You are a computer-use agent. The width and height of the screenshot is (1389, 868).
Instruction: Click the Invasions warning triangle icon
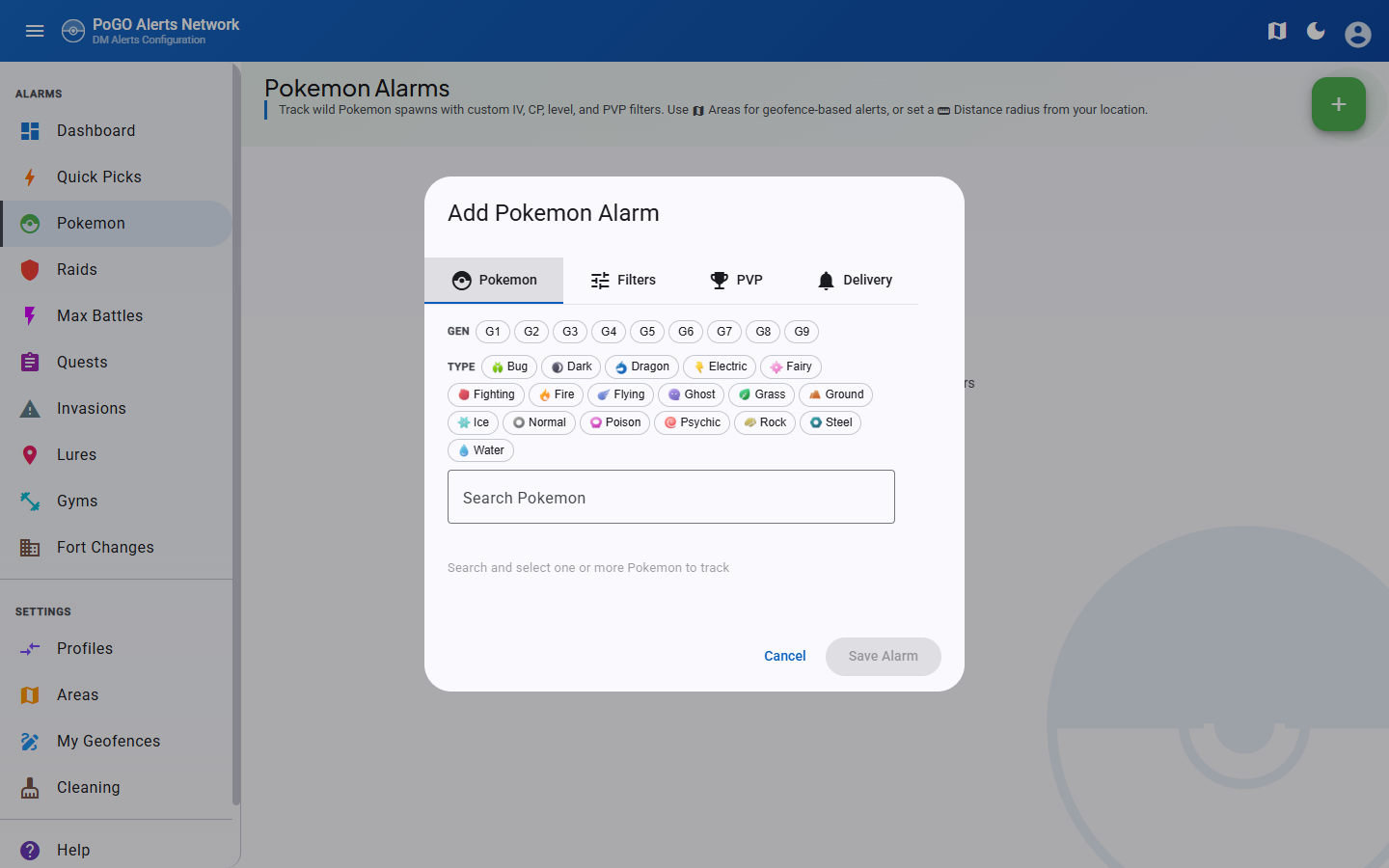30,409
